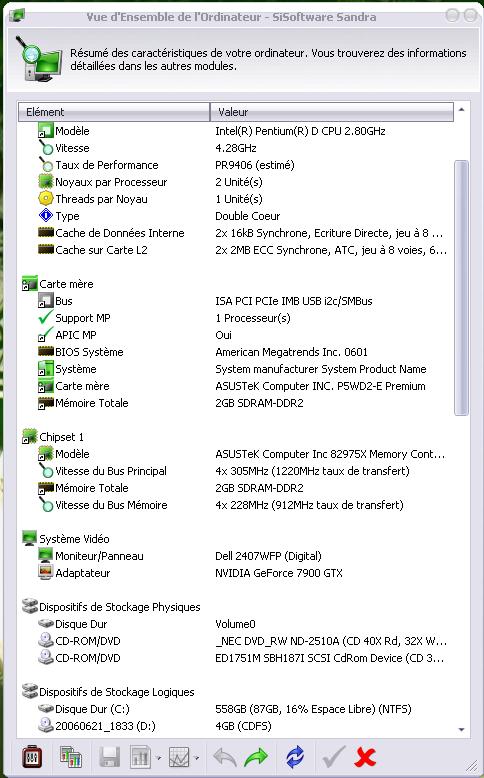Click the computers and chart icon
The height and width of the screenshot is (778, 484).
click(x=70, y=757)
